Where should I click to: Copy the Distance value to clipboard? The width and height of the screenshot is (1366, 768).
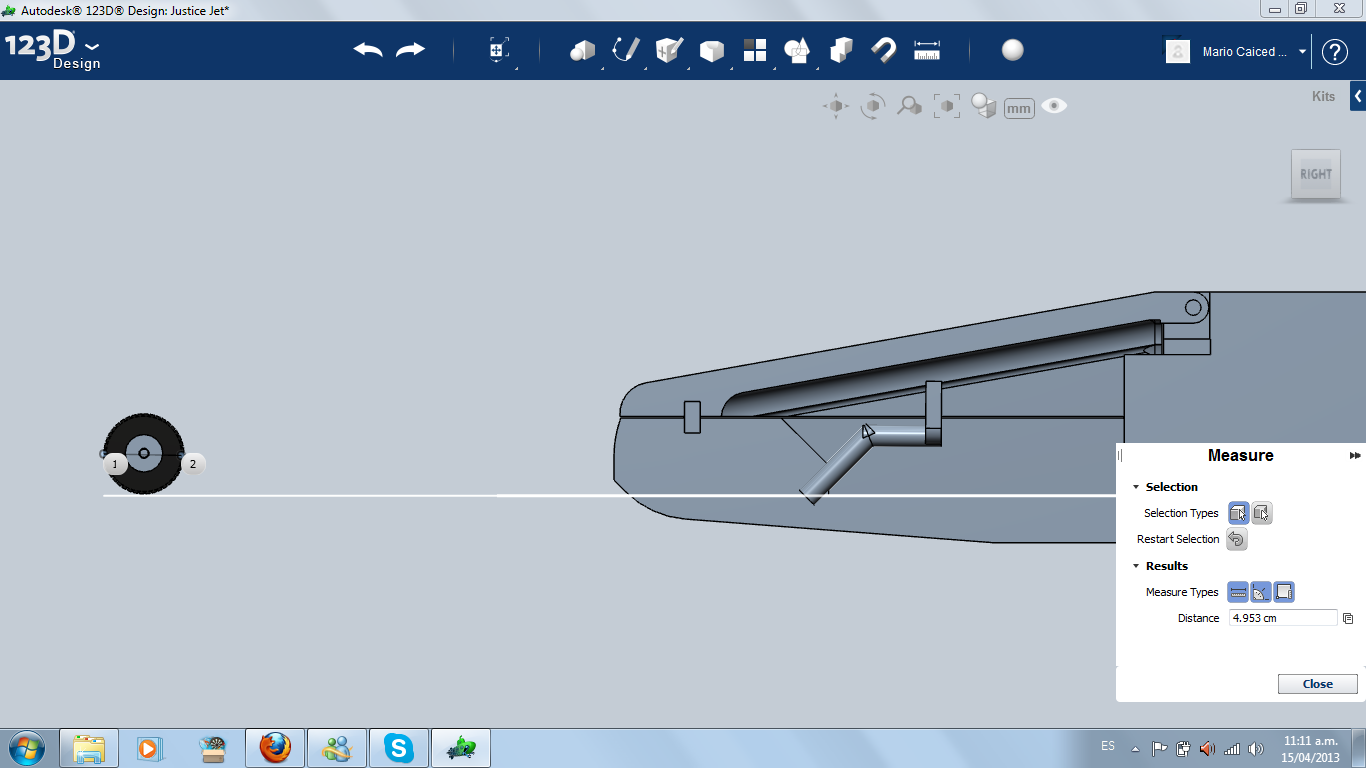[1348, 619]
